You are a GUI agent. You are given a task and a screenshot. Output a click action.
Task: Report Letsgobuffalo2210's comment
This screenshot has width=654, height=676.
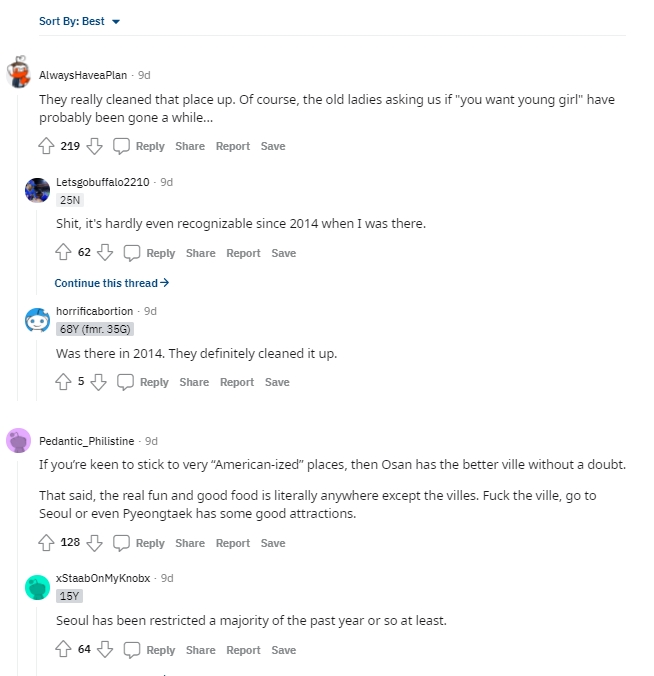pyautogui.click(x=243, y=253)
